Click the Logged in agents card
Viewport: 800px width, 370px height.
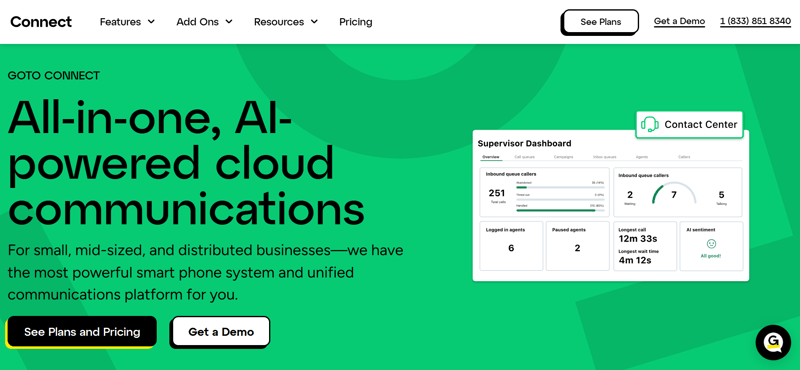[511, 245]
